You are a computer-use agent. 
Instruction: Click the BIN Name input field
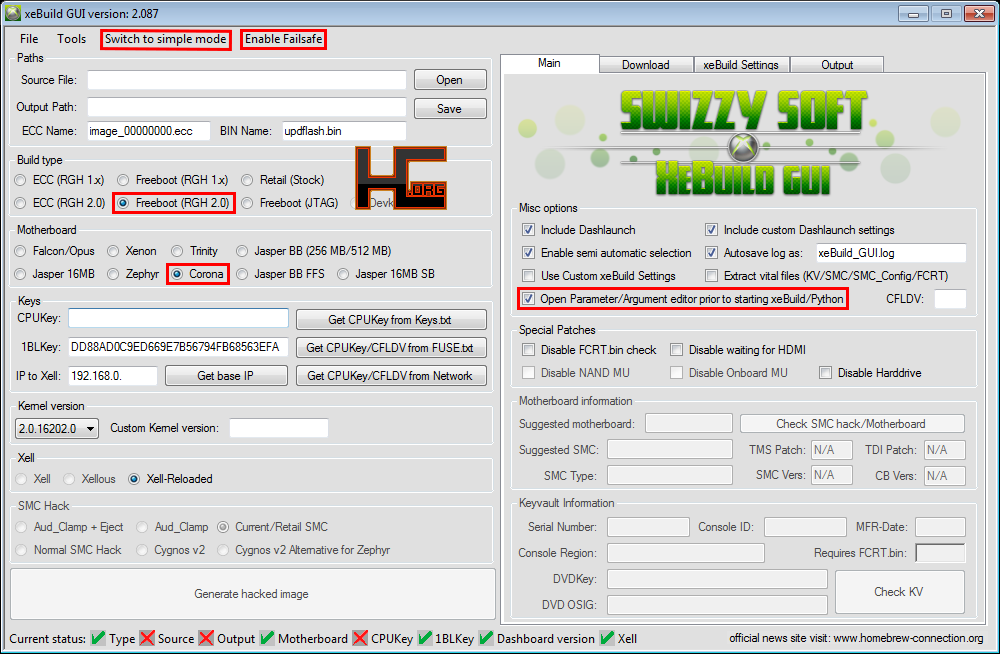click(x=344, y=131)
